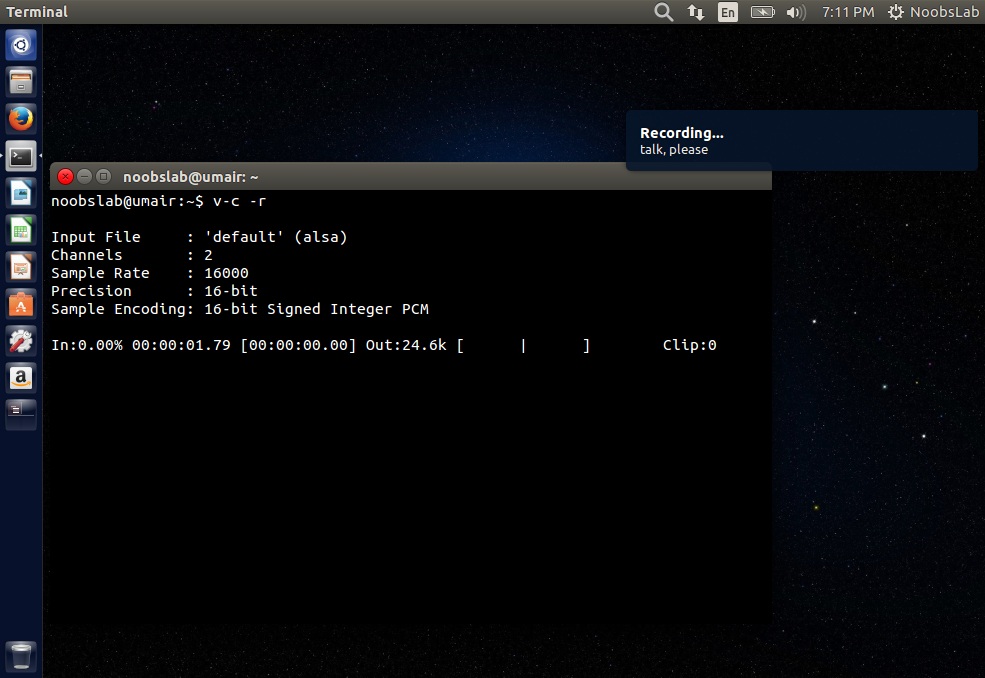Image resolution: width=985 pixels, height=678 pixels.
Task: Open Ubuntu Software Center from the launcher
Action: tap(21, 304)
